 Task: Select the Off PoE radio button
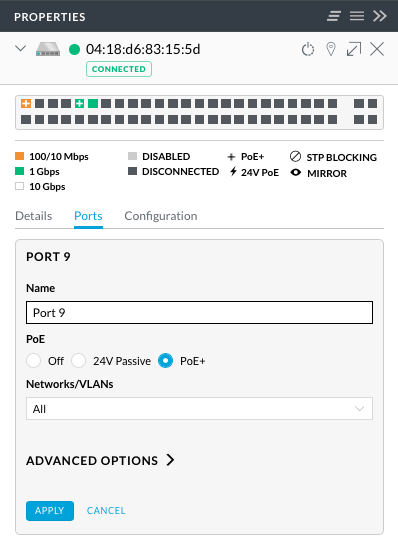[x=33, y=361]
